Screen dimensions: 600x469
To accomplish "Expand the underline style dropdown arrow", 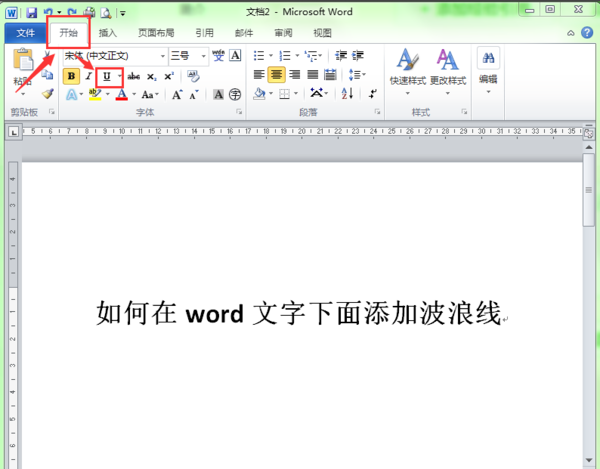I will (x=119, y=76).
